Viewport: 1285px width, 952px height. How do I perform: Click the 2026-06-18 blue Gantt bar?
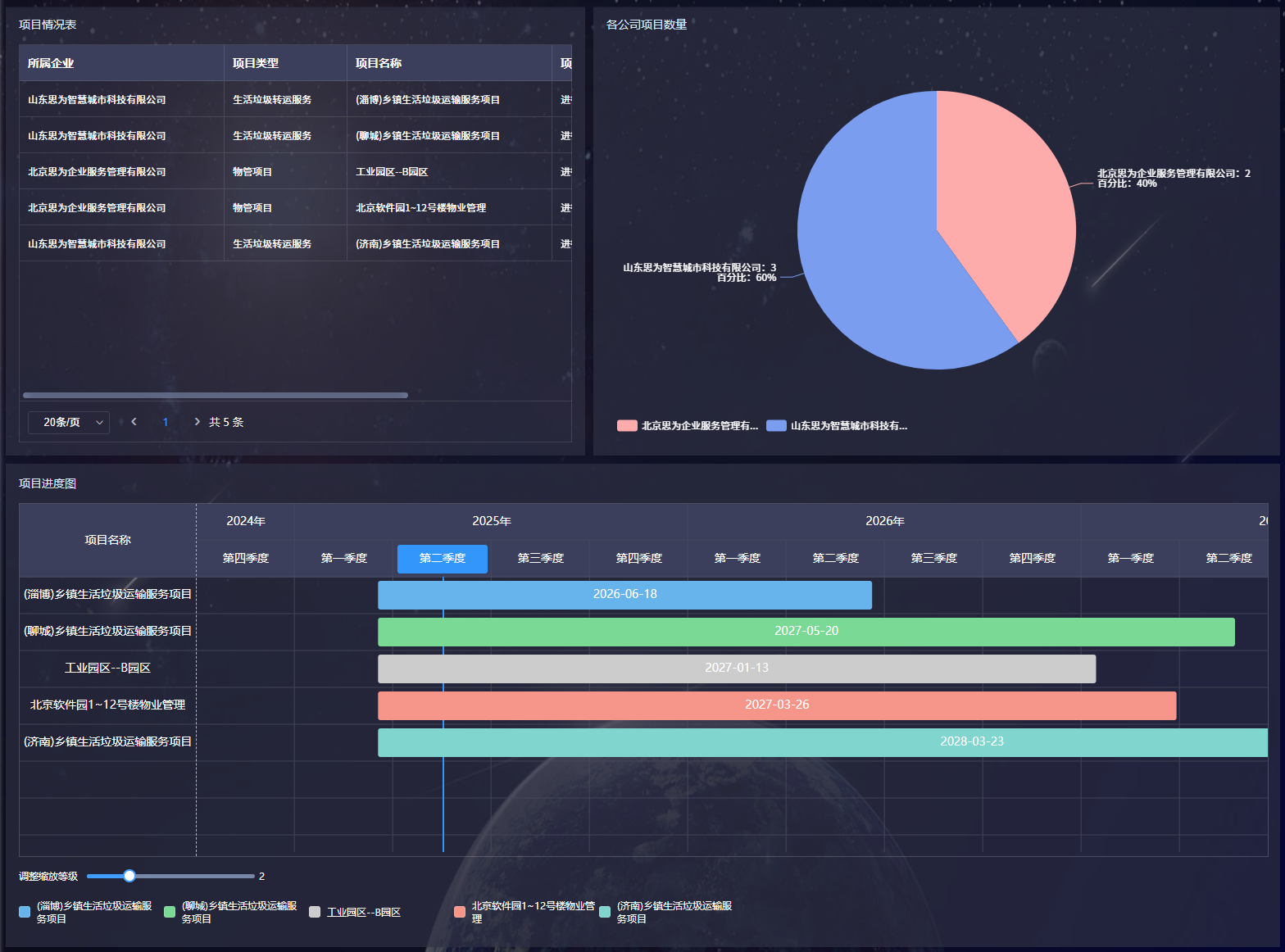624,595
